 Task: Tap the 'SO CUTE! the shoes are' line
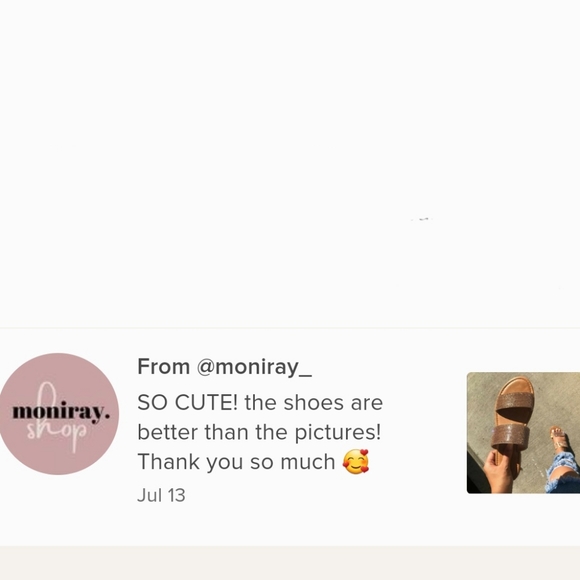[x=260, y=402]
